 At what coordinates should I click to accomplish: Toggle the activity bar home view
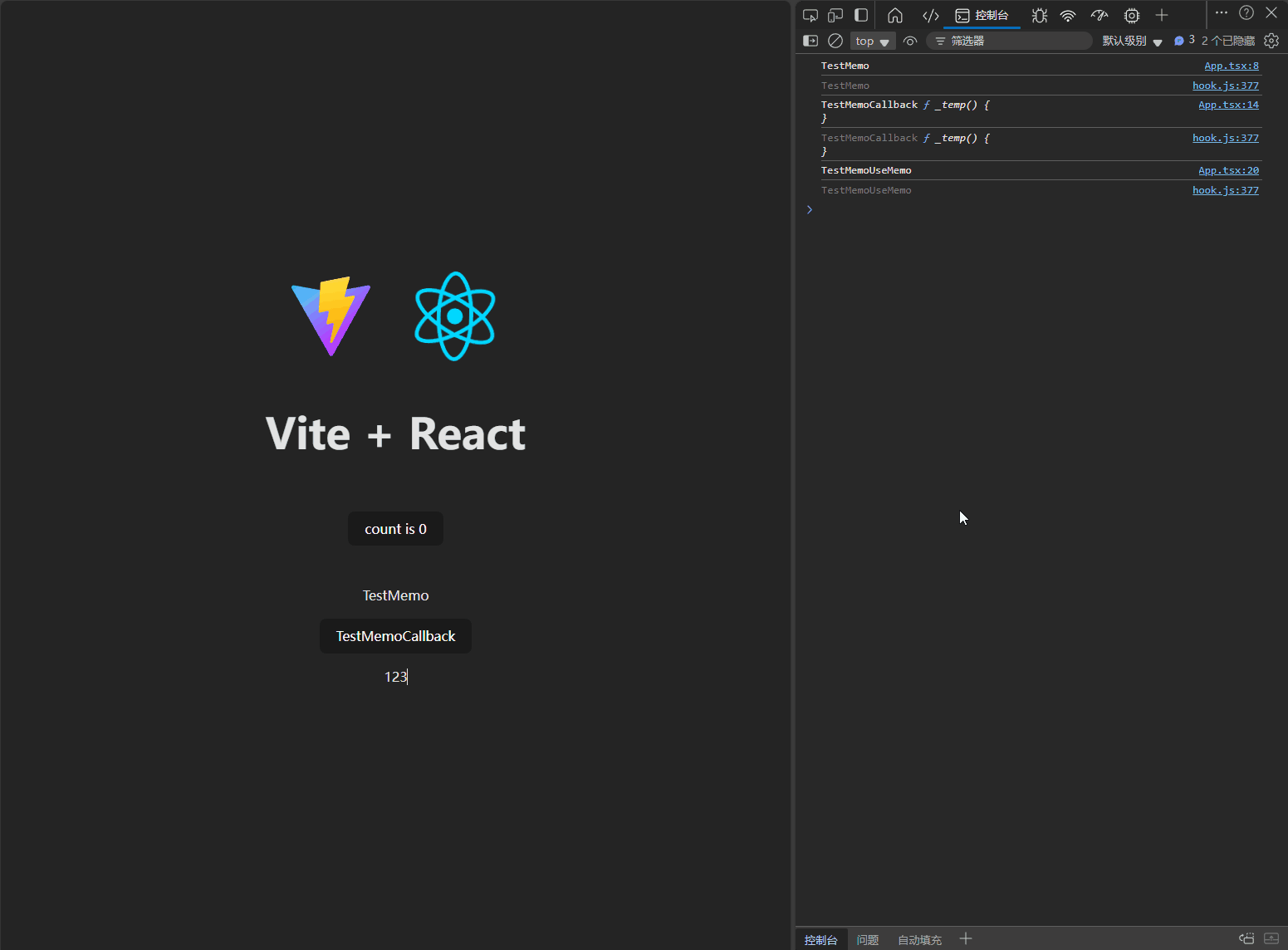895,14
